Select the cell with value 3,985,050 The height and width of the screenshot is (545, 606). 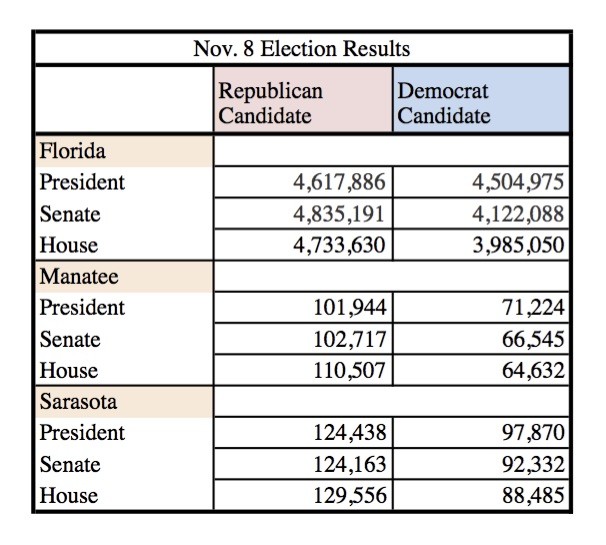[x=480, y=245]
